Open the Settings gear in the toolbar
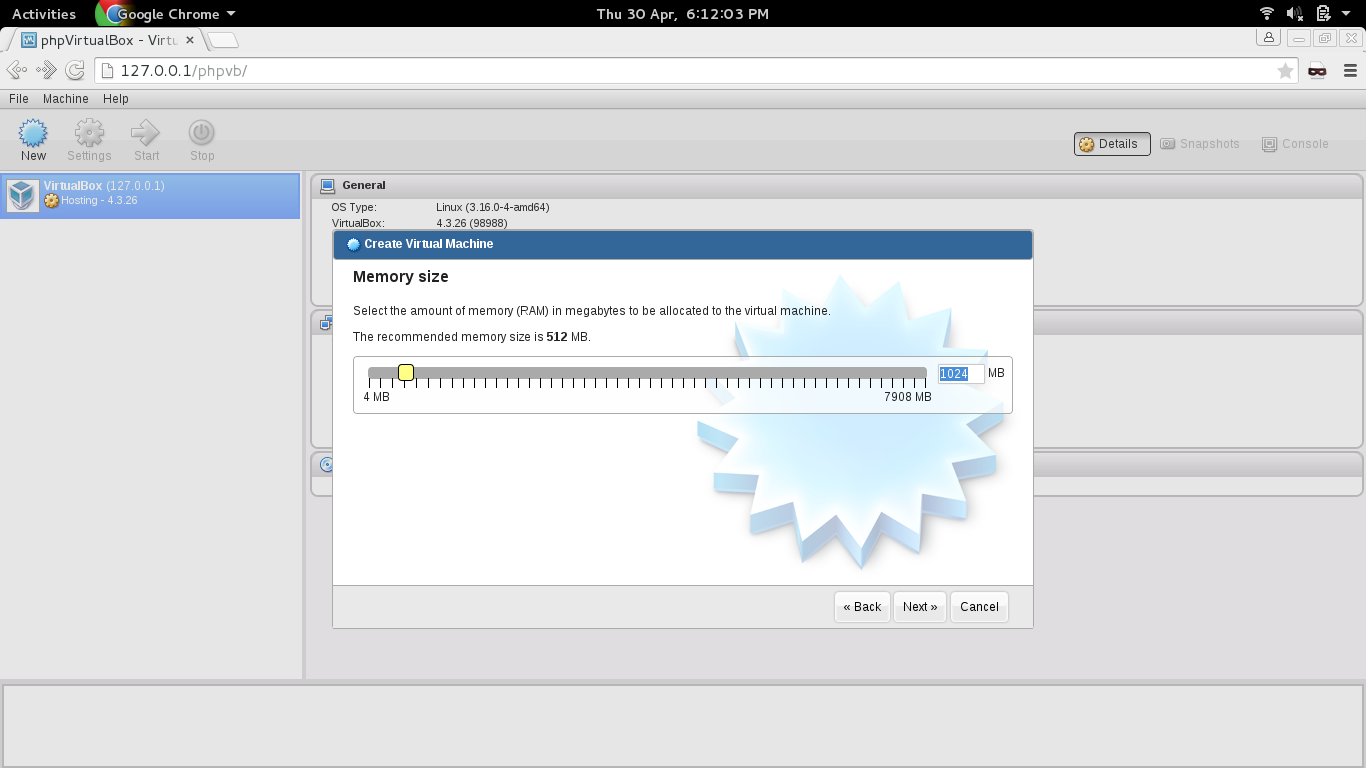The image size is (1366, 768). click(x=89, y=133)
